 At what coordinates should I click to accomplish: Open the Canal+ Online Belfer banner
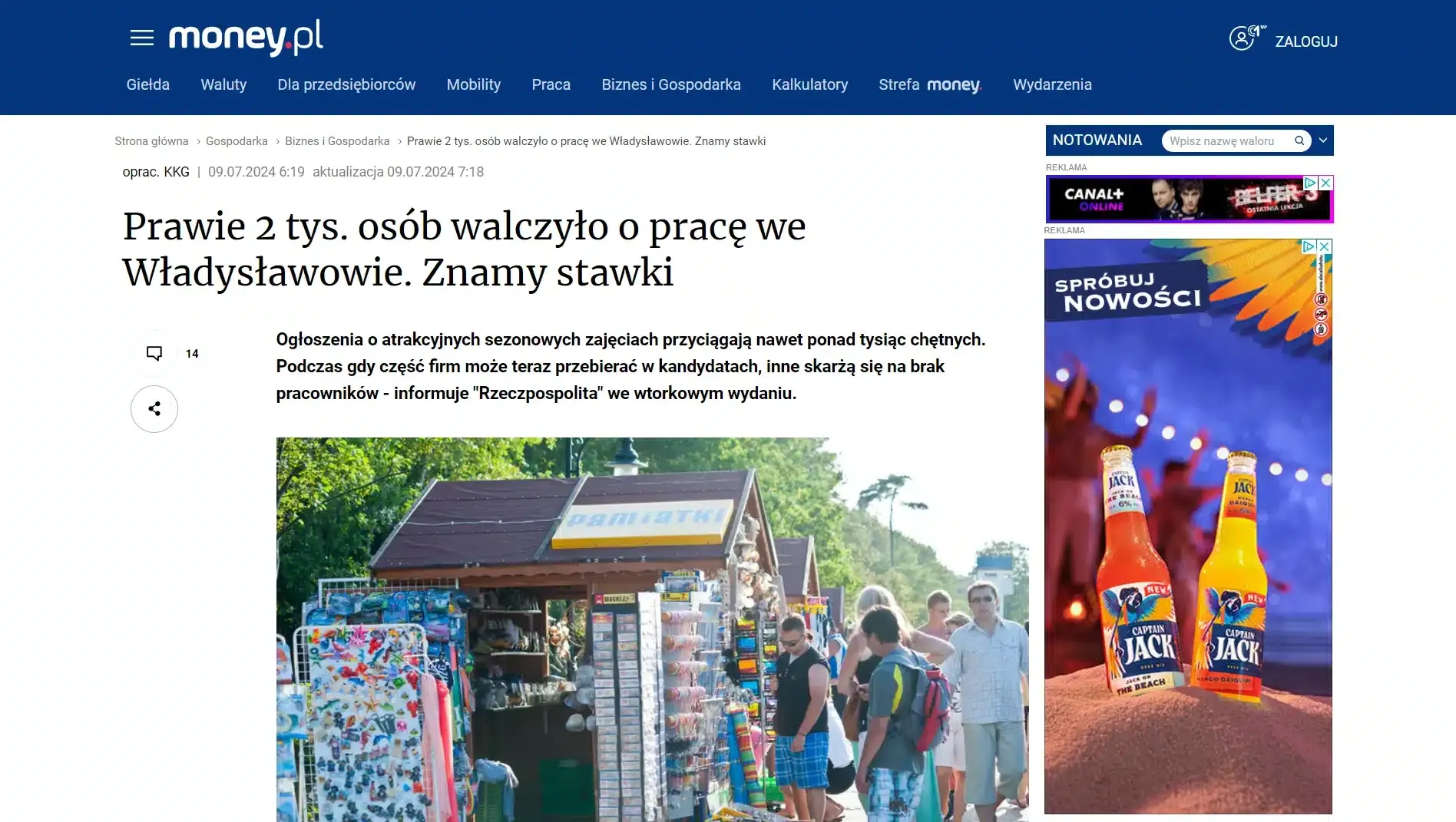pyautogui.click(x=1189, y=200)
